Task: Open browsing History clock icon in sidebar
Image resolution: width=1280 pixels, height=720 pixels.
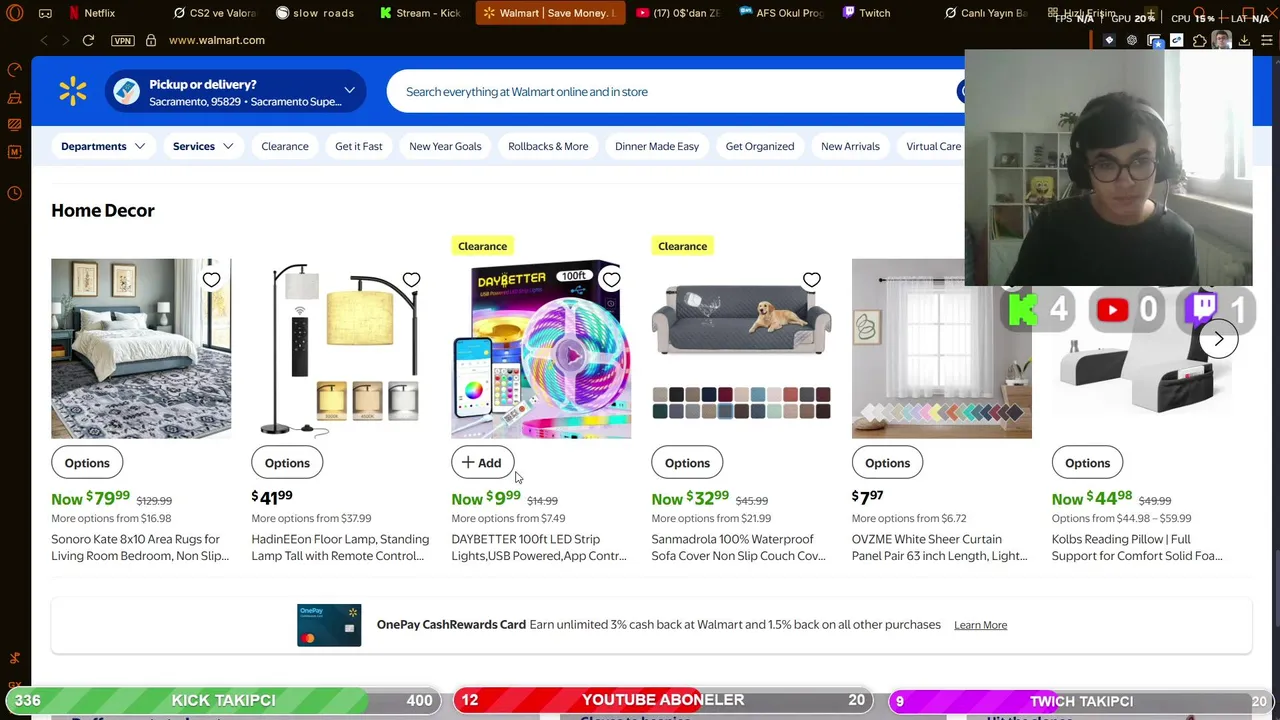Action: coord(14,193)
